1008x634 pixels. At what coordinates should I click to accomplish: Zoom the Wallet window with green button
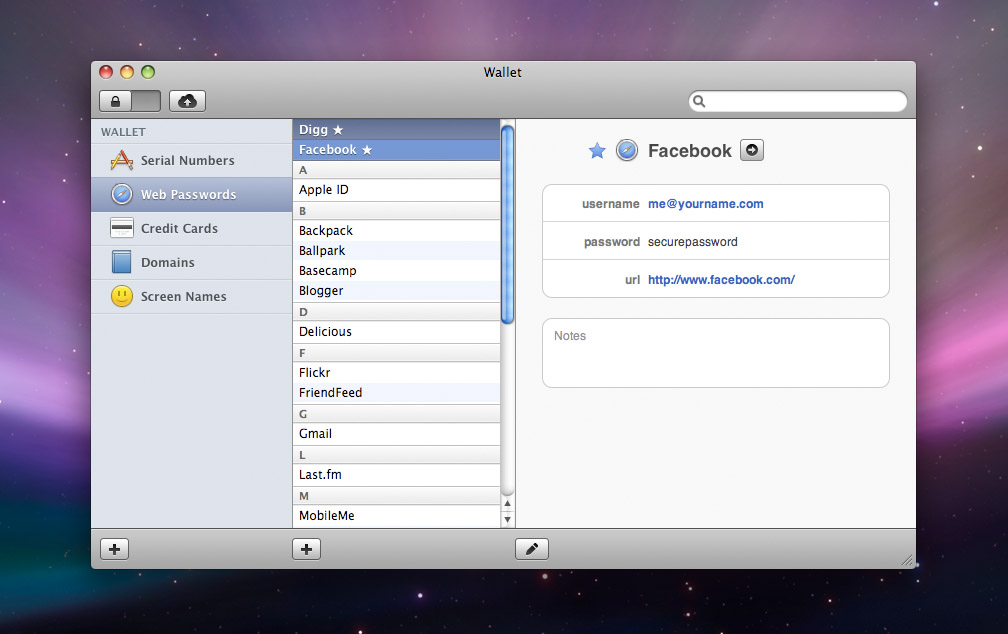pyautogui.click(x=148, y=72)
